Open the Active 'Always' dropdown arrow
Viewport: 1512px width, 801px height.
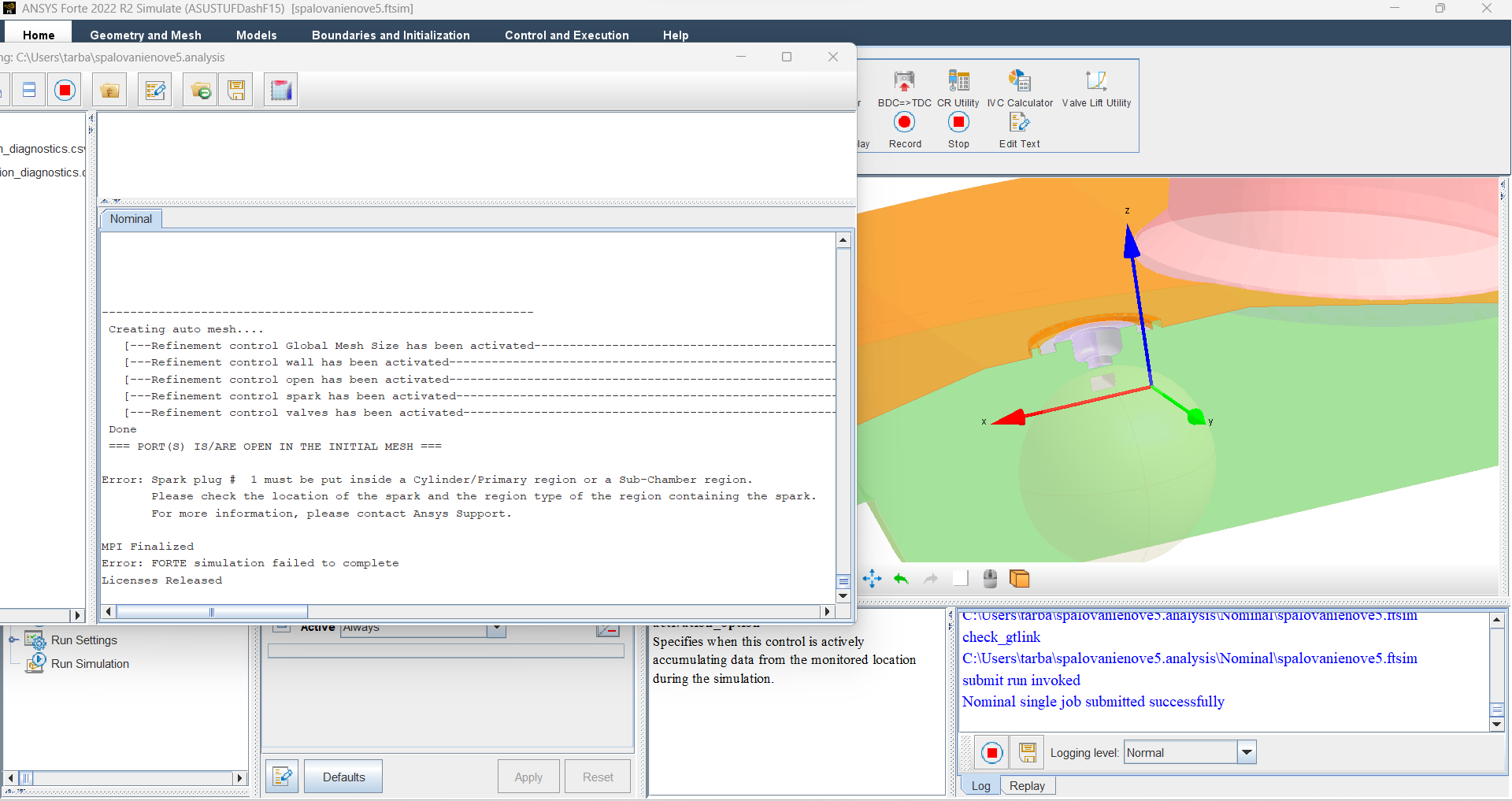point(496,629)
